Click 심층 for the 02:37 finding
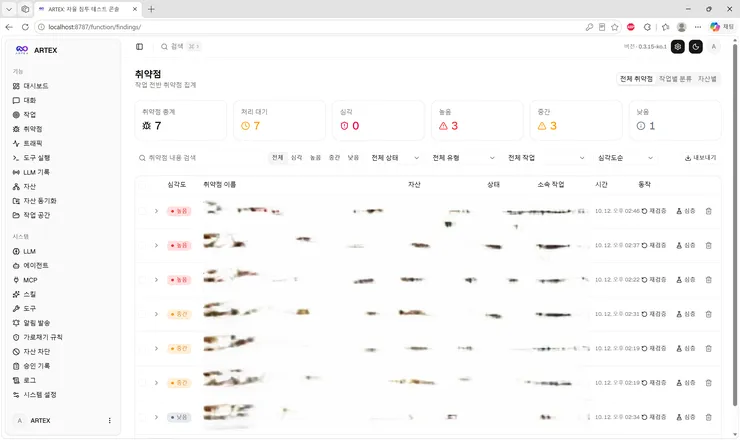 686,245
